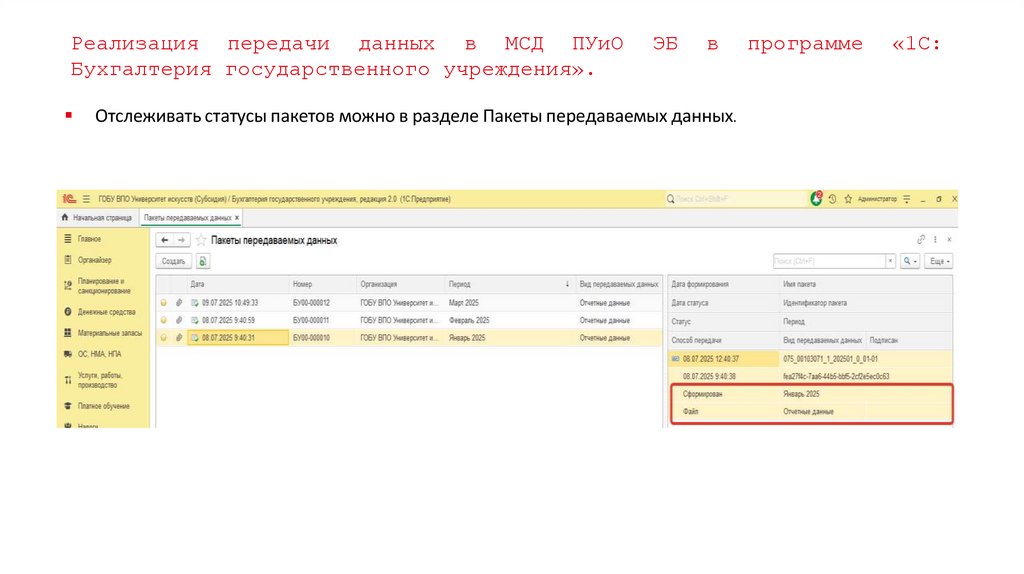The width and height of the screenshot is (1024, 574).
Task: Click Отчетные данные in row БУ00-000012
Action: 605,303
